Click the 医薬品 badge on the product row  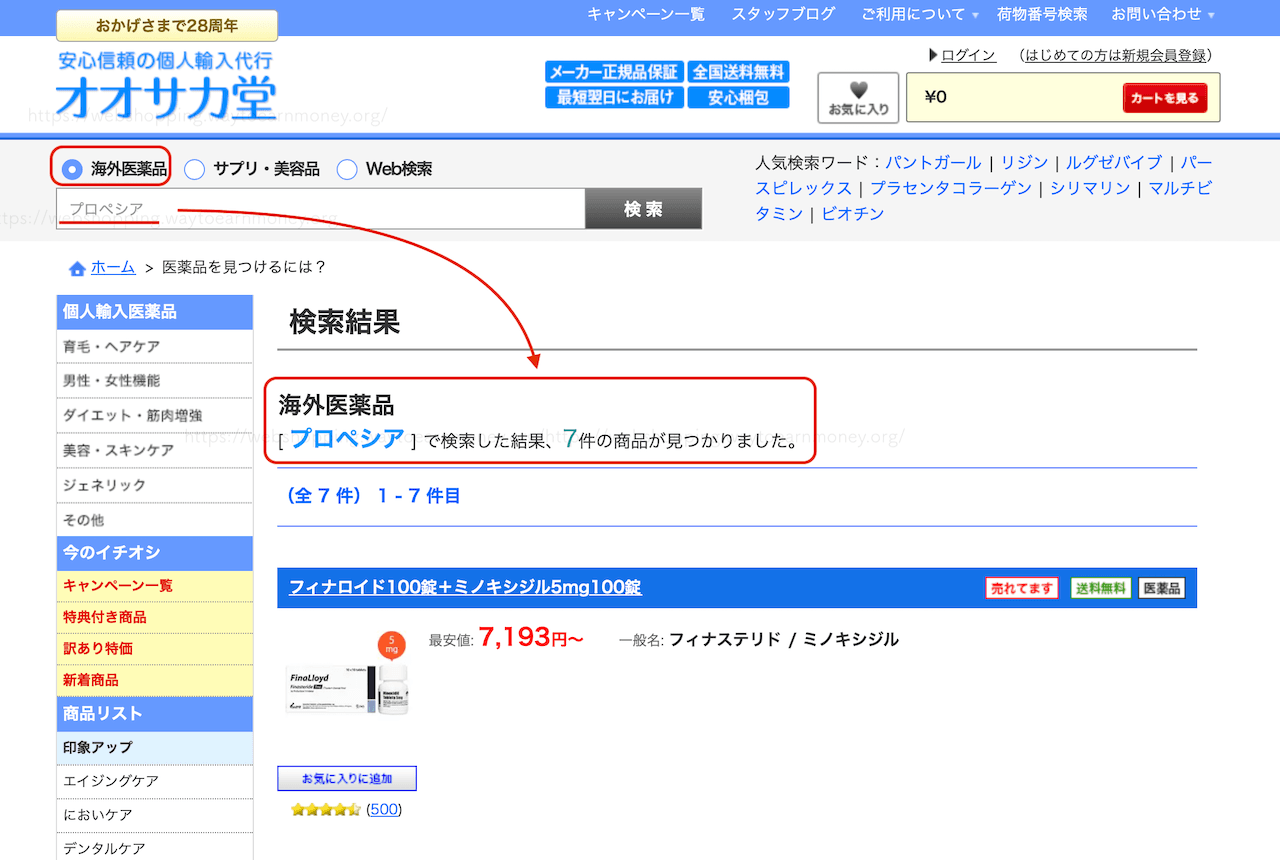[1161, 588]
